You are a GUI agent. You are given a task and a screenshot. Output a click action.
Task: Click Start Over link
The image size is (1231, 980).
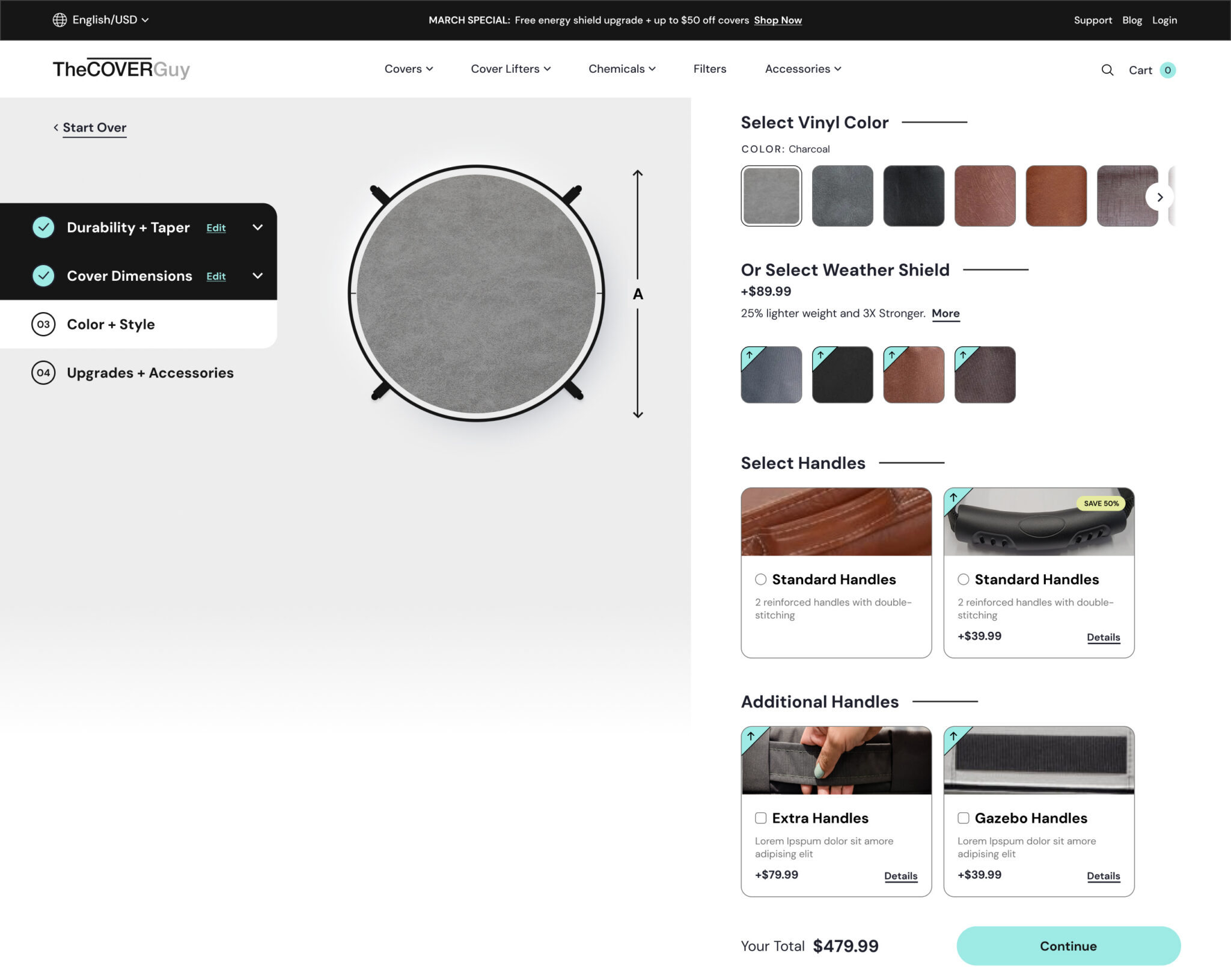94,127
